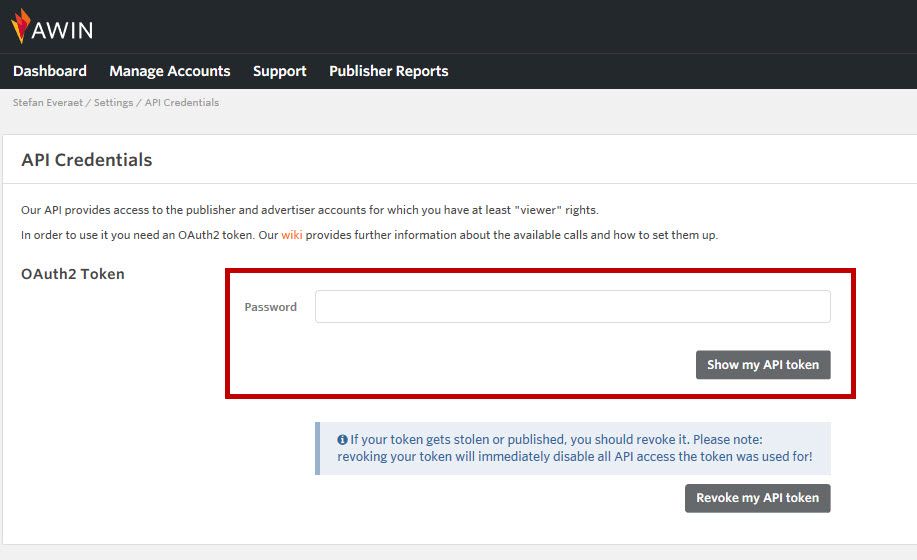Open Publisher Reports in the navigation bar
The height and width of the screenshot is (560, 917).
pyautogui.click(x=388, y=71)
